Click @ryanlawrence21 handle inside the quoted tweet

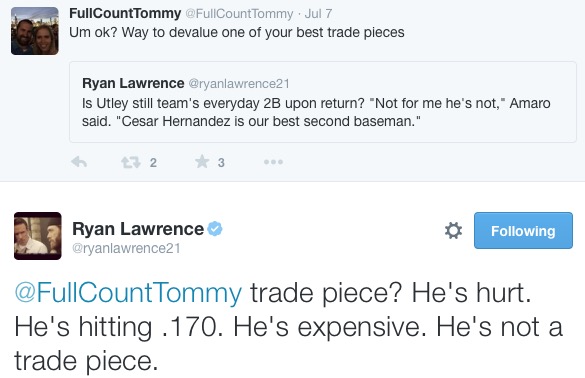[x=239, y=84]
